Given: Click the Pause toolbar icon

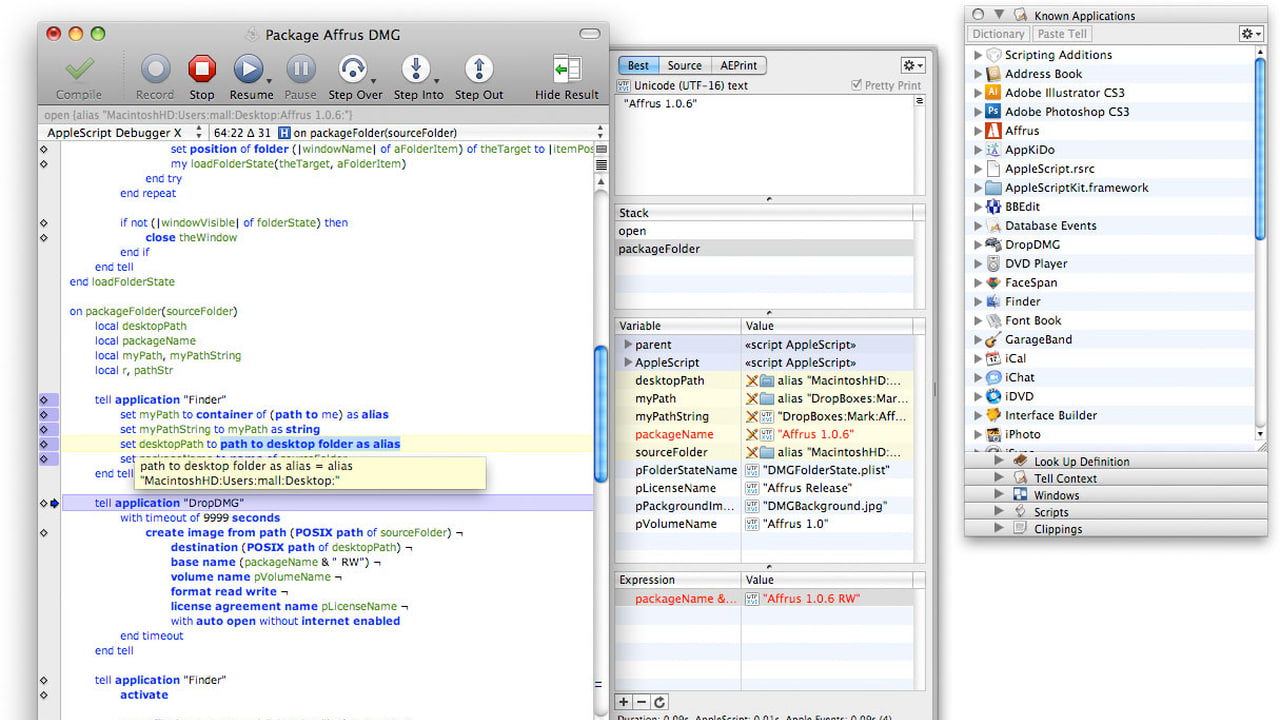Looking at the screenshot, I should pos(301,69).
